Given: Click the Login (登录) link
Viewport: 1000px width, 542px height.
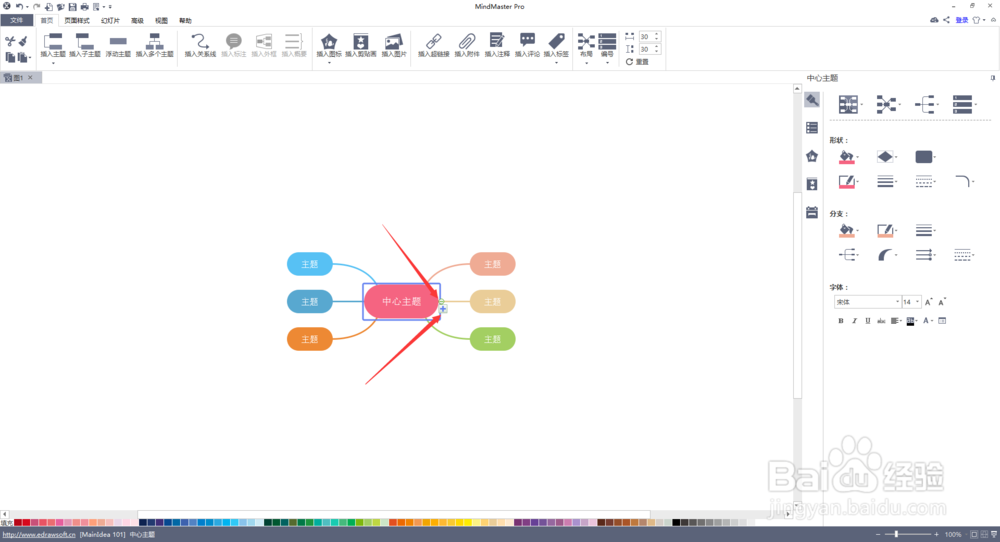Looking at the screenshot, I should pos(962,20).
